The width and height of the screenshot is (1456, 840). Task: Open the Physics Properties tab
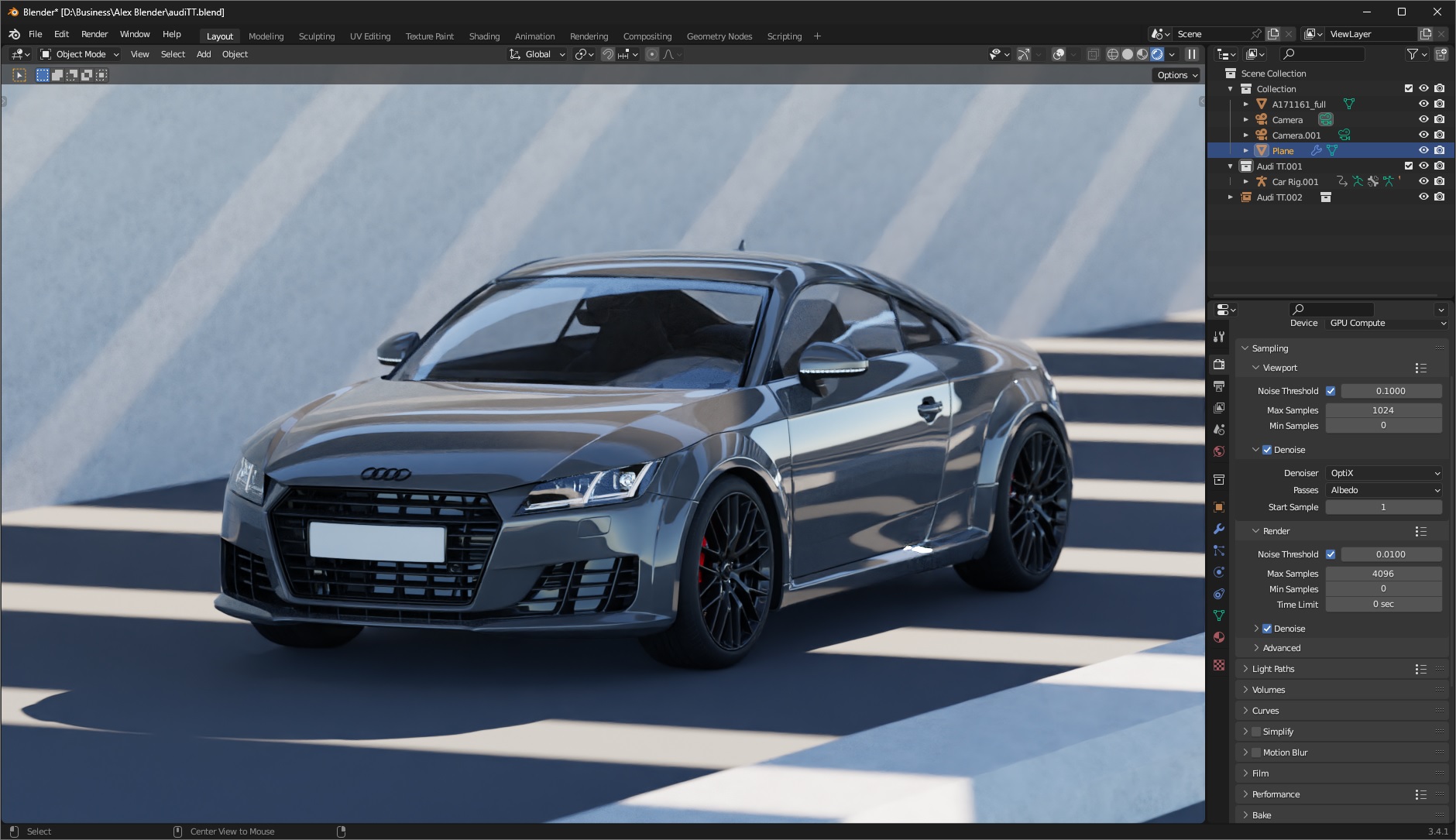1220,573
